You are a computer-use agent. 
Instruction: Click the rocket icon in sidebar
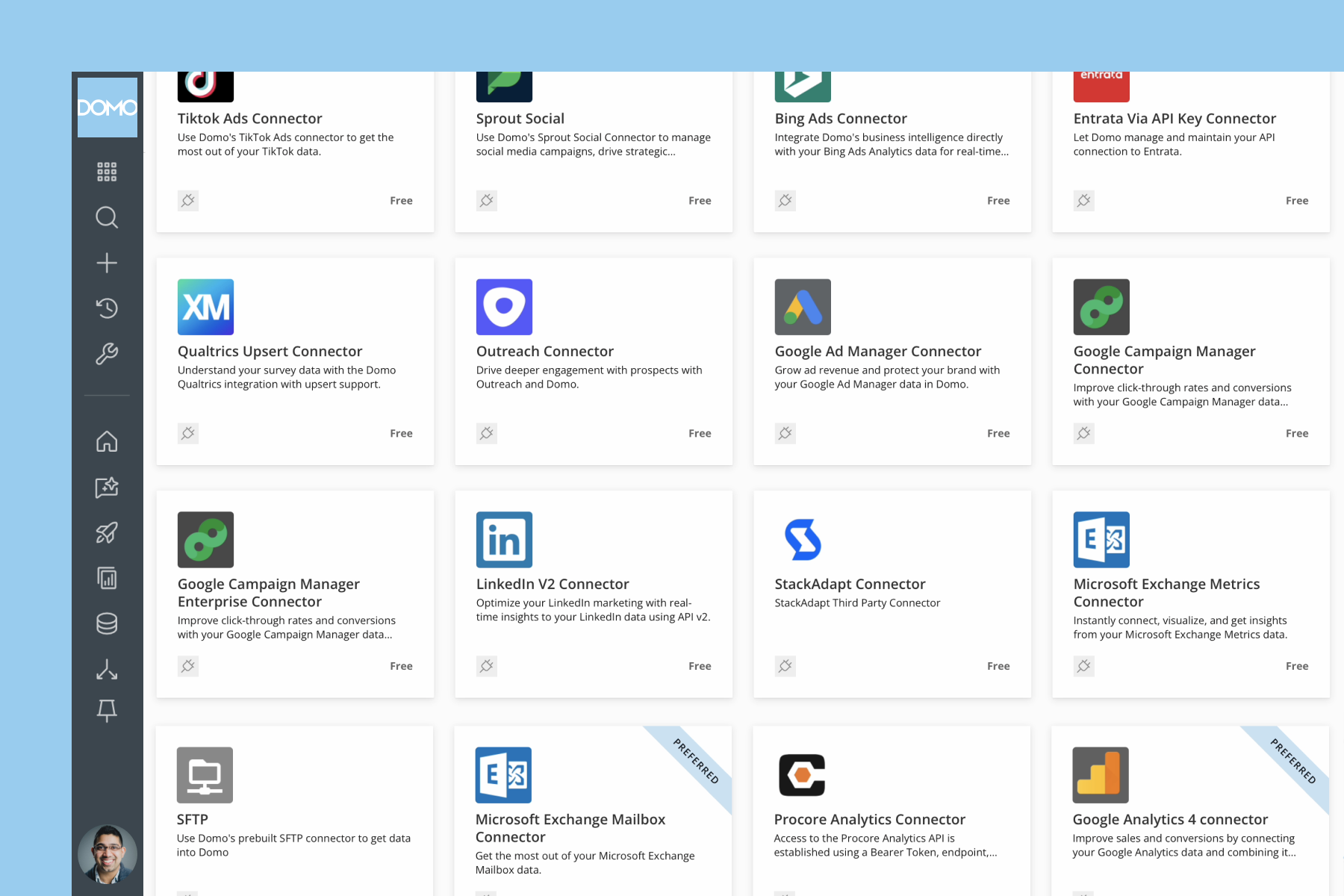tap(107, 532)
